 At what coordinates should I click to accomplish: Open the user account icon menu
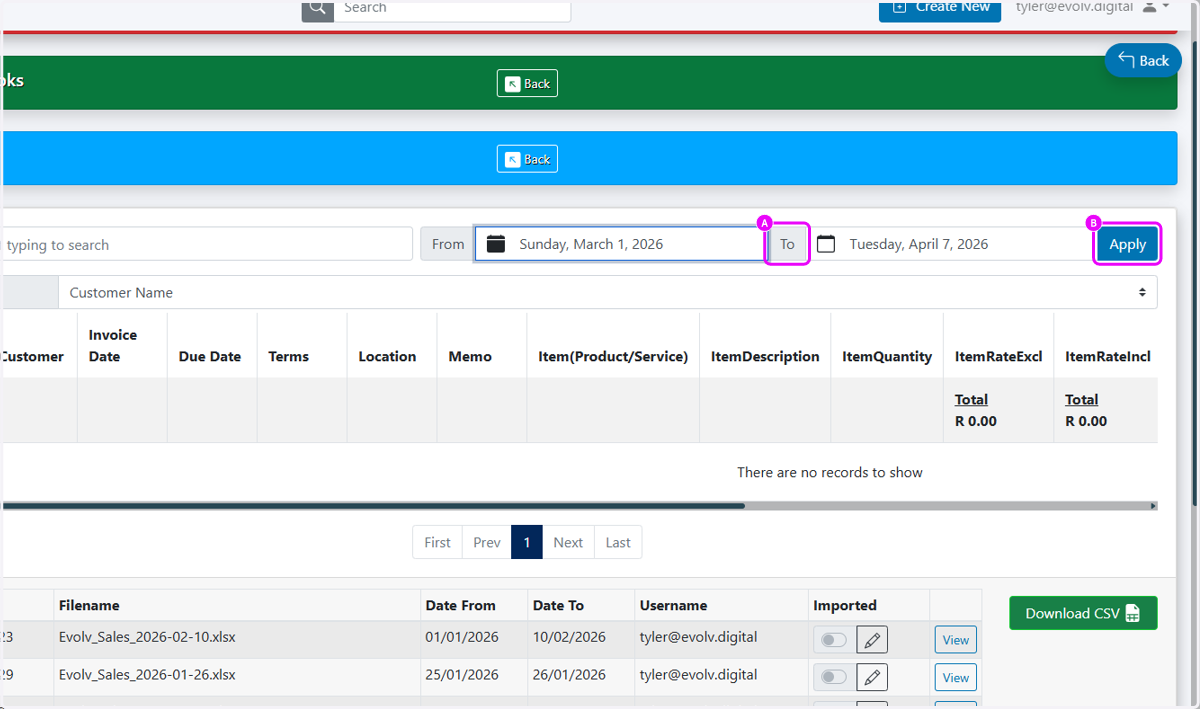point(1149,7)
